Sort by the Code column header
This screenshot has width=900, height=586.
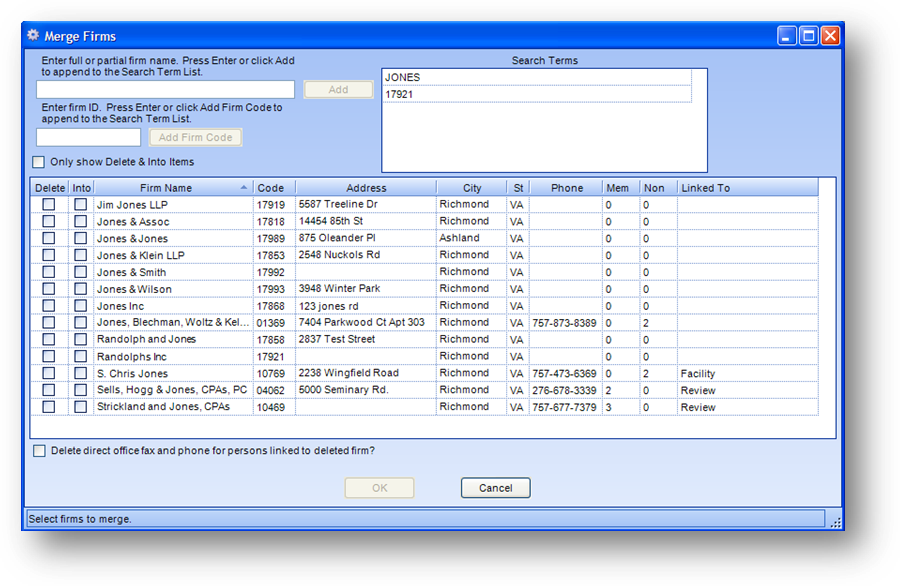tap(274, 188)
